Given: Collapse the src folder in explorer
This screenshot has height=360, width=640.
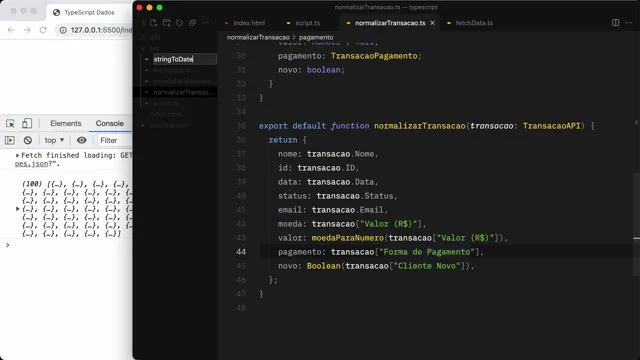Looking at the screenshot, I should [x=153, y=48].
